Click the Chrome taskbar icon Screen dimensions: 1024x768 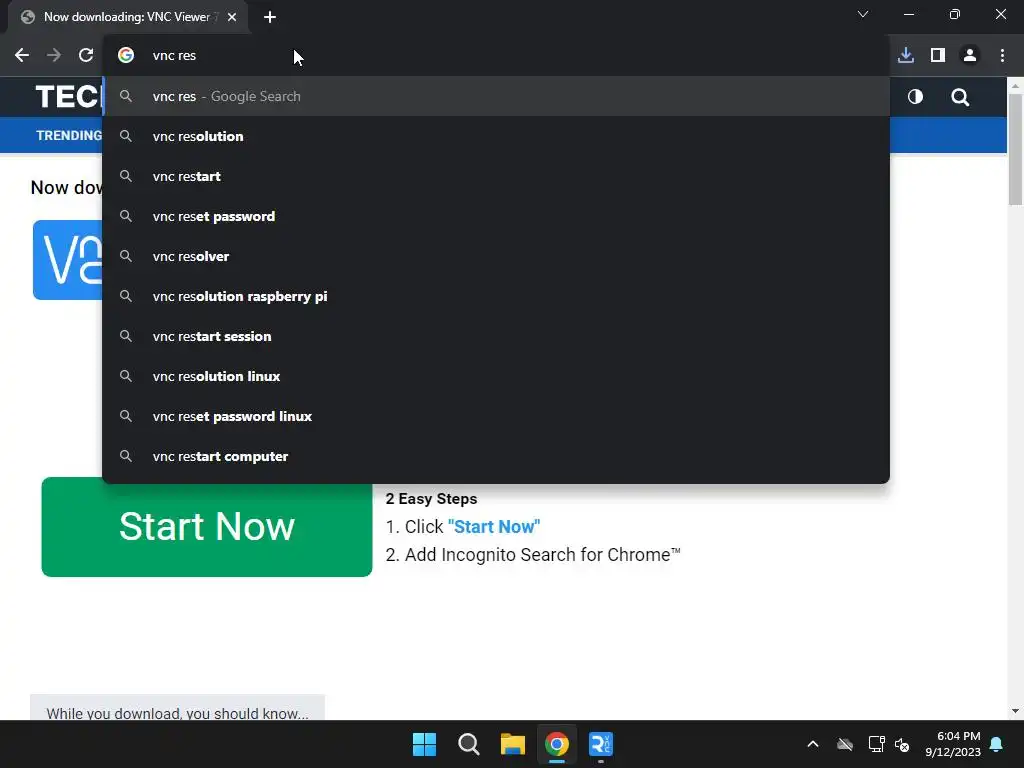coord(557,744)
